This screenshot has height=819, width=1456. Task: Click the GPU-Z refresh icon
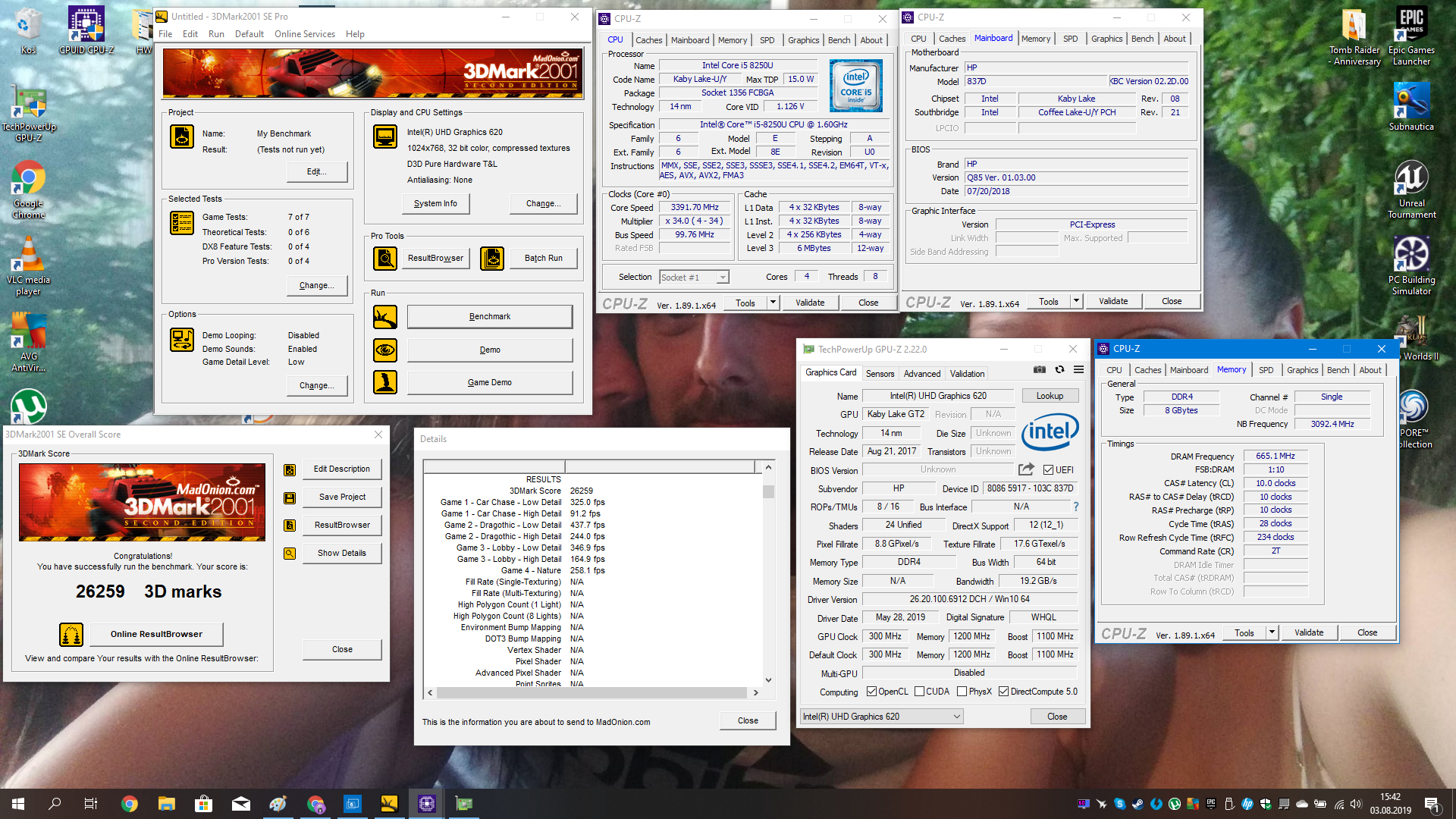point(1059,370)
